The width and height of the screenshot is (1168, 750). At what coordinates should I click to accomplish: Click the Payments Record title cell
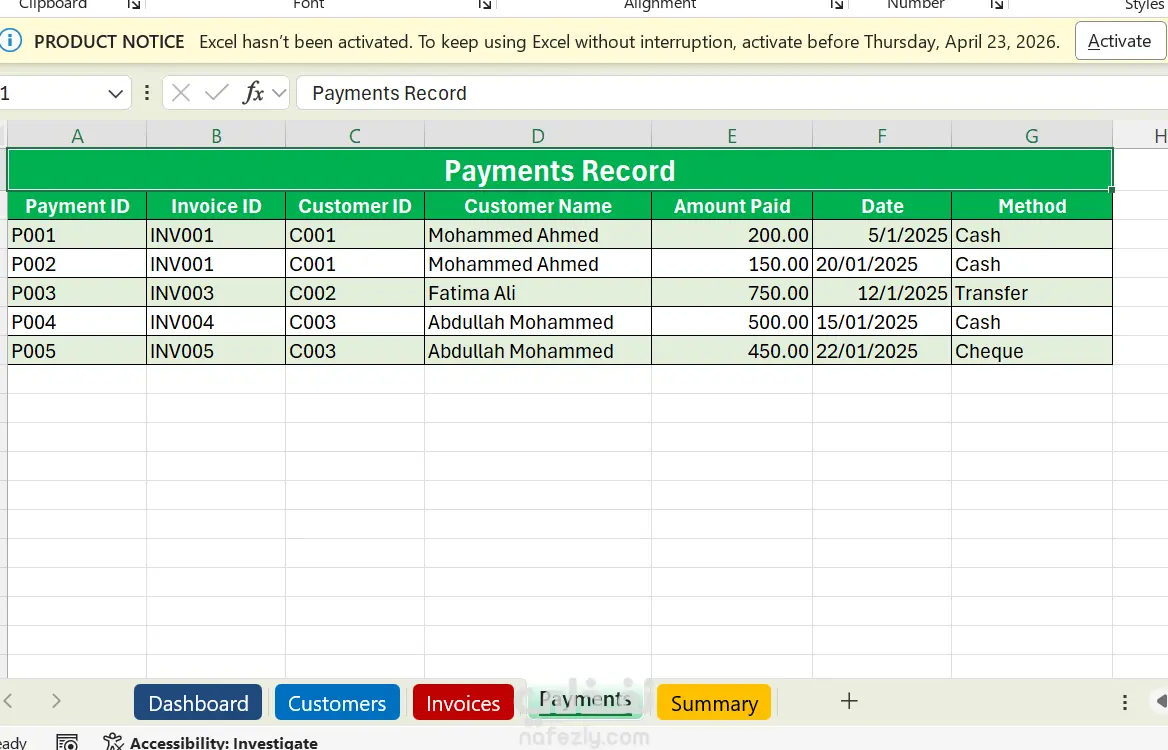click(559, 171)
